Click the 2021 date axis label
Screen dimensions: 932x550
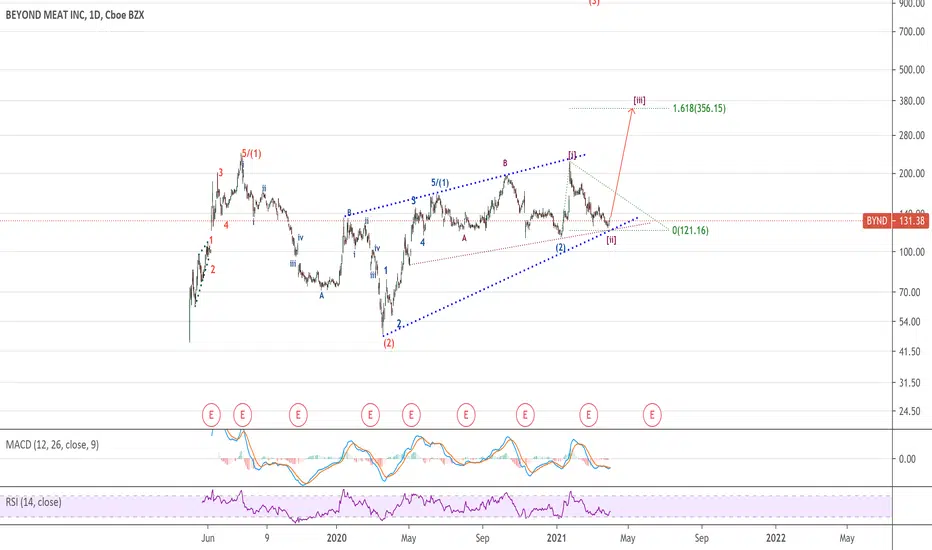(556, 538)
